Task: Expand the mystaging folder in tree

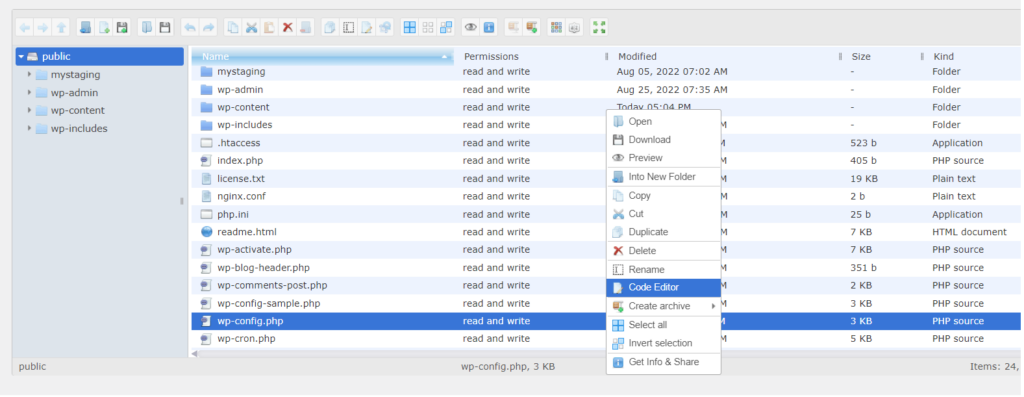Action: 29,74
